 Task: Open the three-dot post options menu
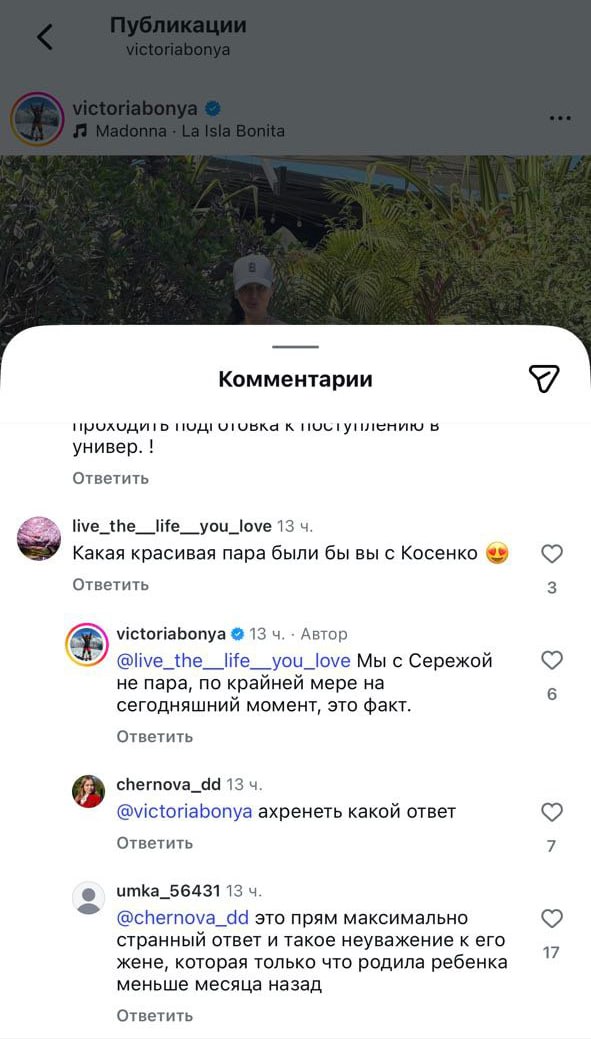tap(561, 119)
